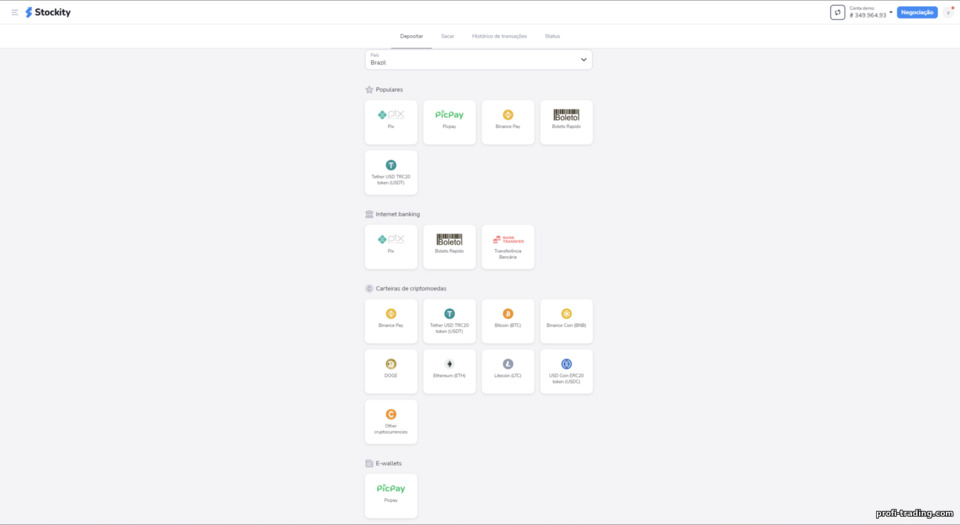Open the País dropdown showing Brazil
The width and height of the screenshot is (960, 525).
click(x=479, y=59)
